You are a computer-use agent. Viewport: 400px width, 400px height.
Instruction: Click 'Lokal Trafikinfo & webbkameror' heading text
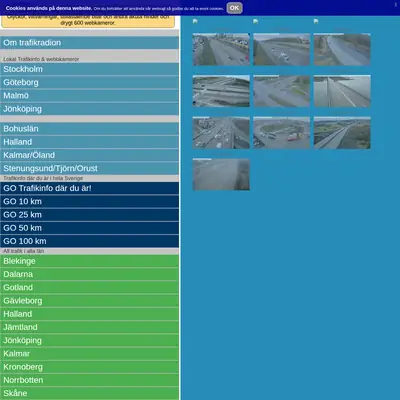(41, 59)
